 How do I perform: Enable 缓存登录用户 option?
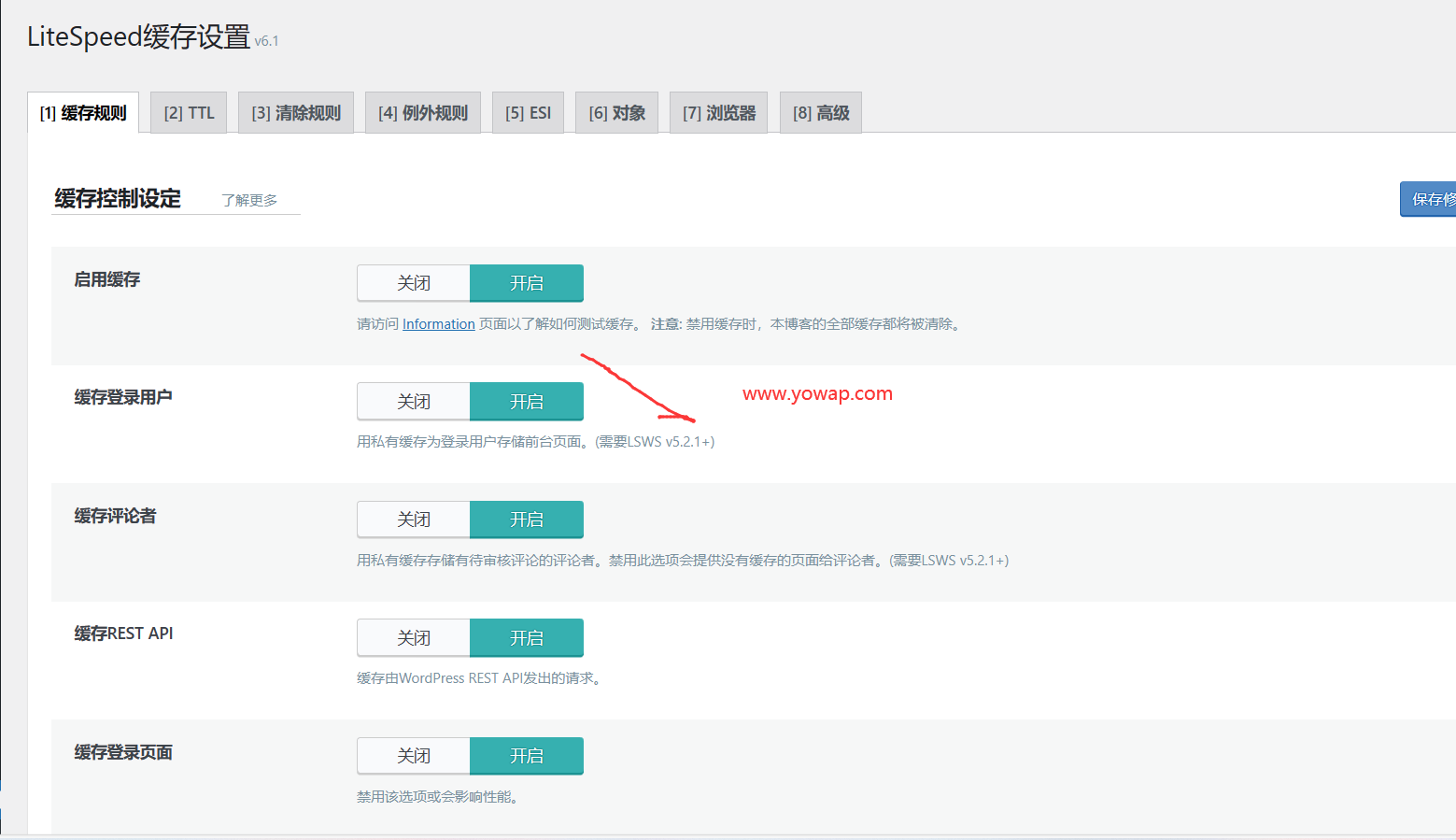(x=527, y=401)
